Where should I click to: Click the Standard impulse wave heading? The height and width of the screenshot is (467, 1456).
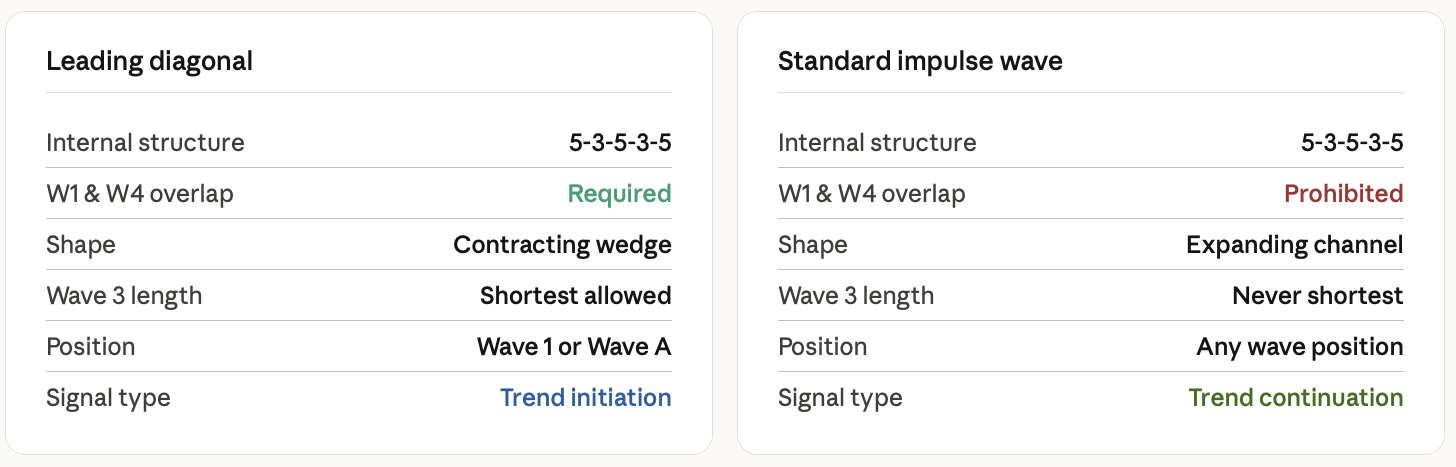click(920, 61)
